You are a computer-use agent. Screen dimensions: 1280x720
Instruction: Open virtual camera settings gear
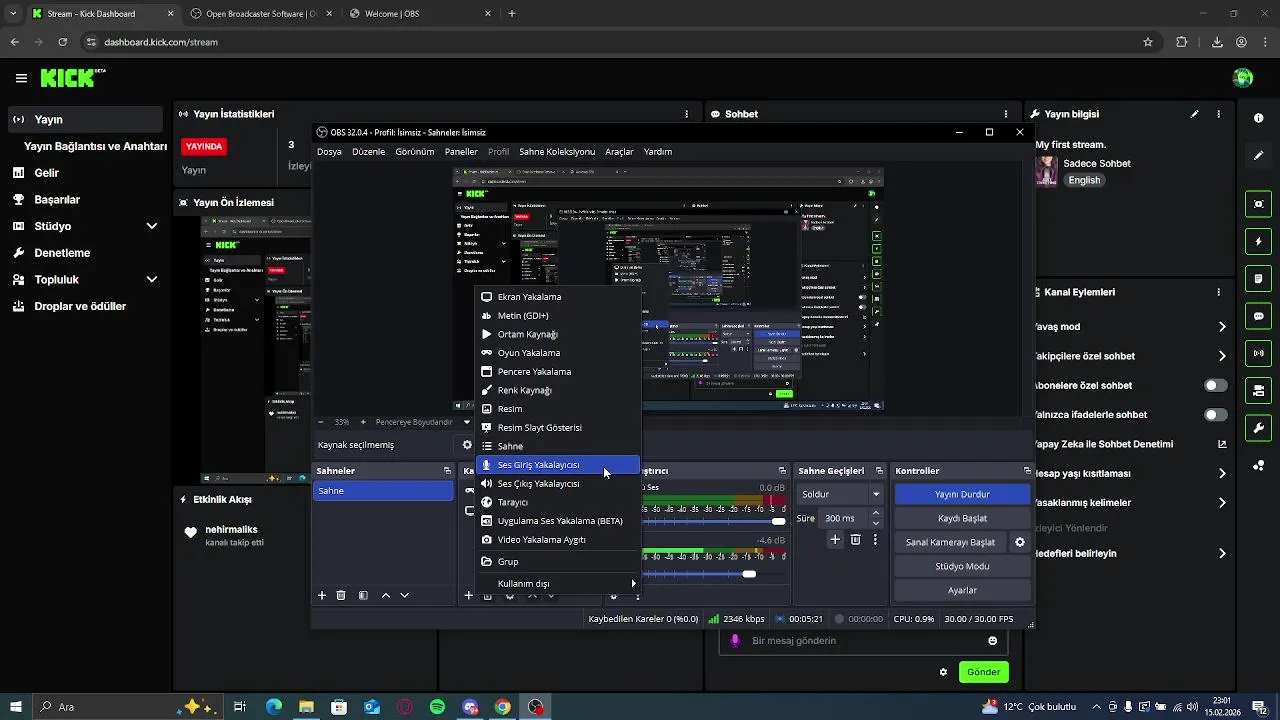1020,542
